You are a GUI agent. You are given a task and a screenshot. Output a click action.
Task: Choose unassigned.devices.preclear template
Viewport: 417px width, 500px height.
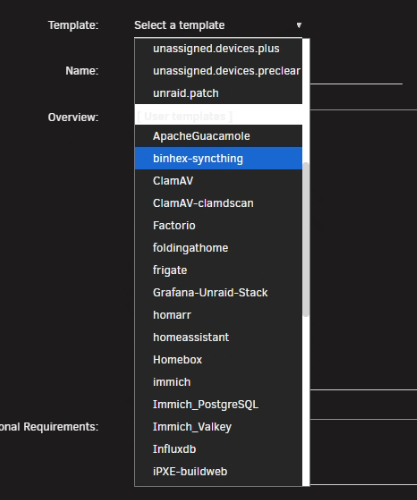[x=218, y=71]
